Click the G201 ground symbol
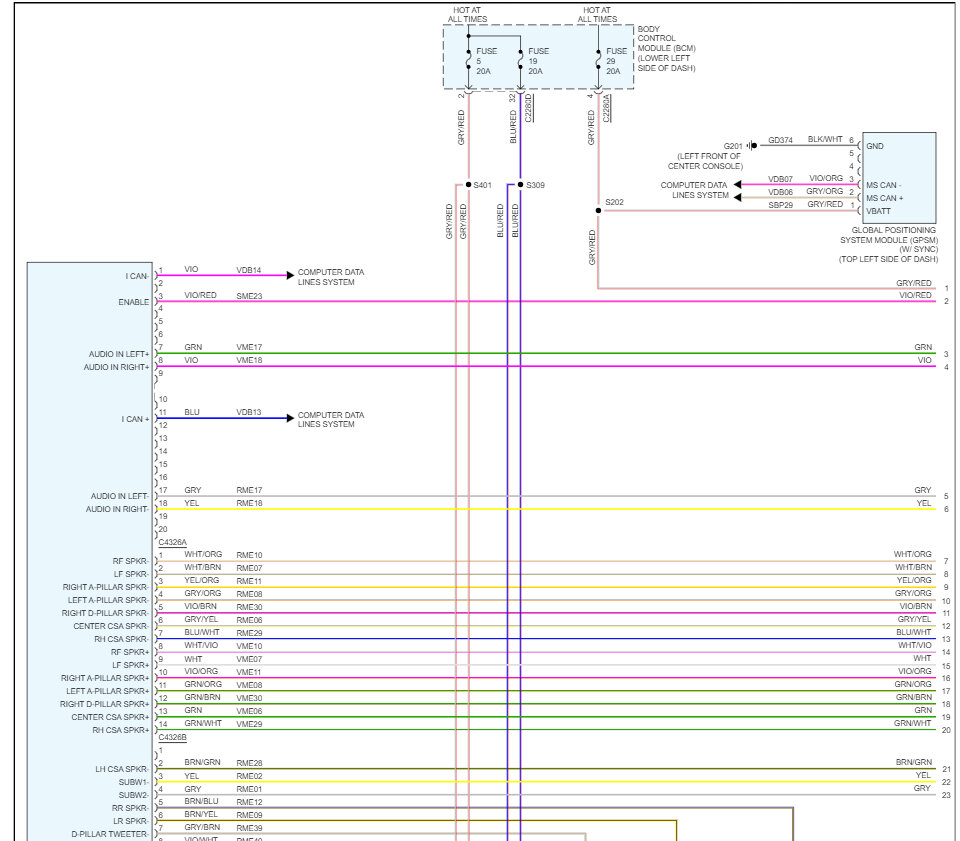This screenshot has width=960, height=841. tap(752, 146)
